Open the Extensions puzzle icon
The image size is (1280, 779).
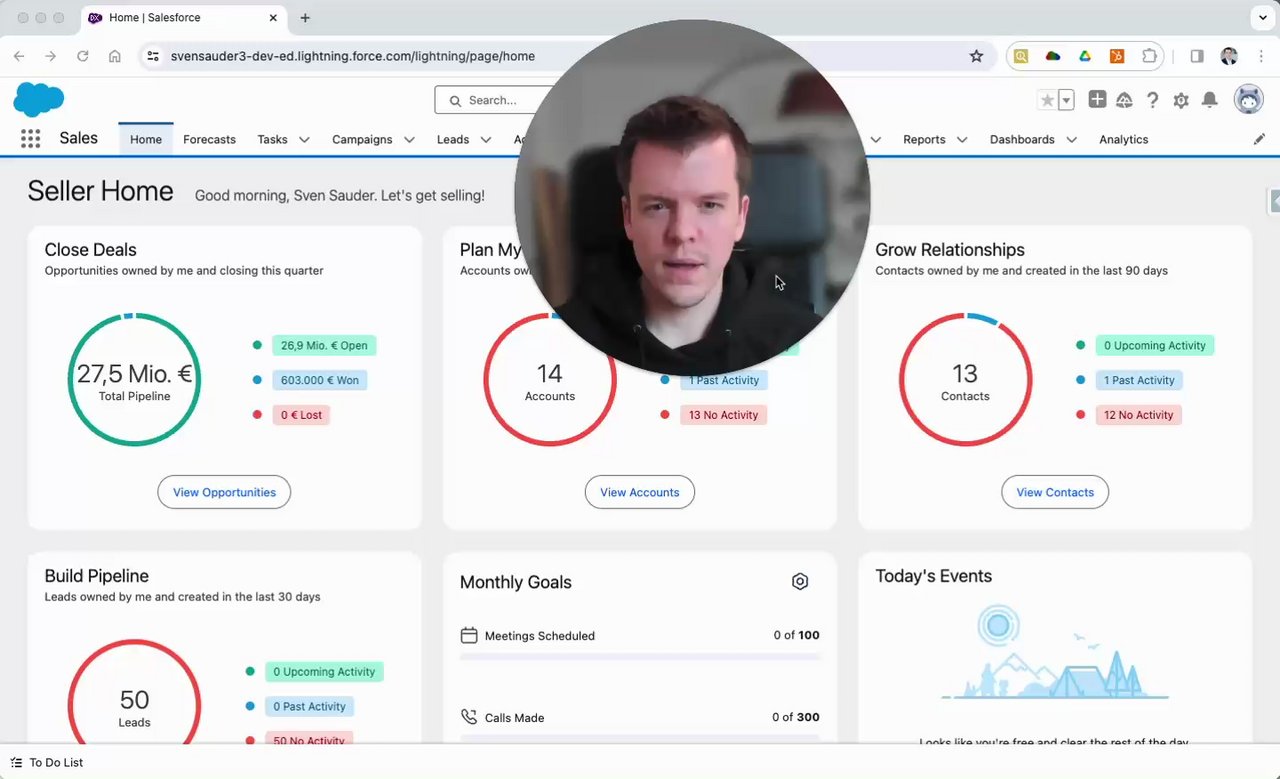click(x=1150, y=56)
